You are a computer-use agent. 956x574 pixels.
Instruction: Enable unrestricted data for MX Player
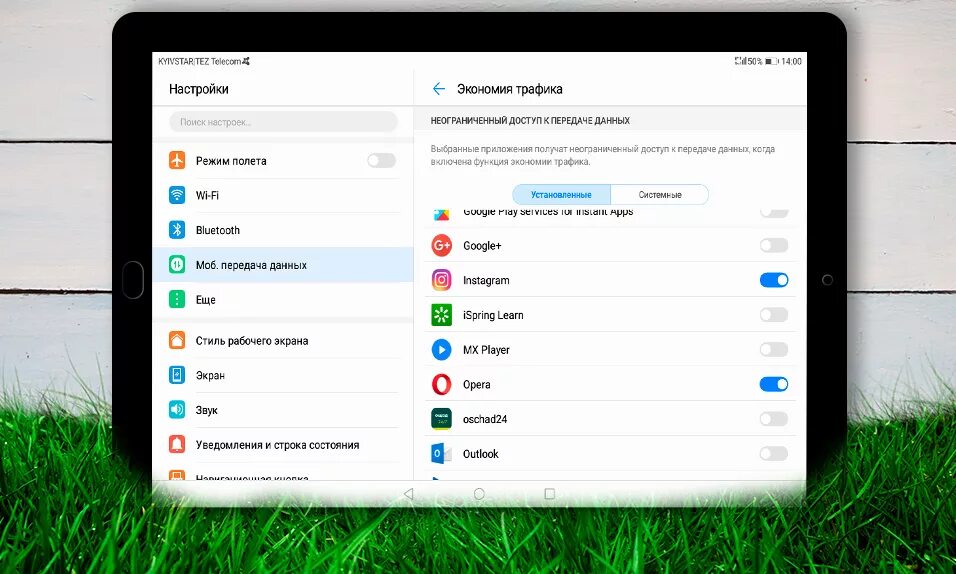tap(774, 350)
